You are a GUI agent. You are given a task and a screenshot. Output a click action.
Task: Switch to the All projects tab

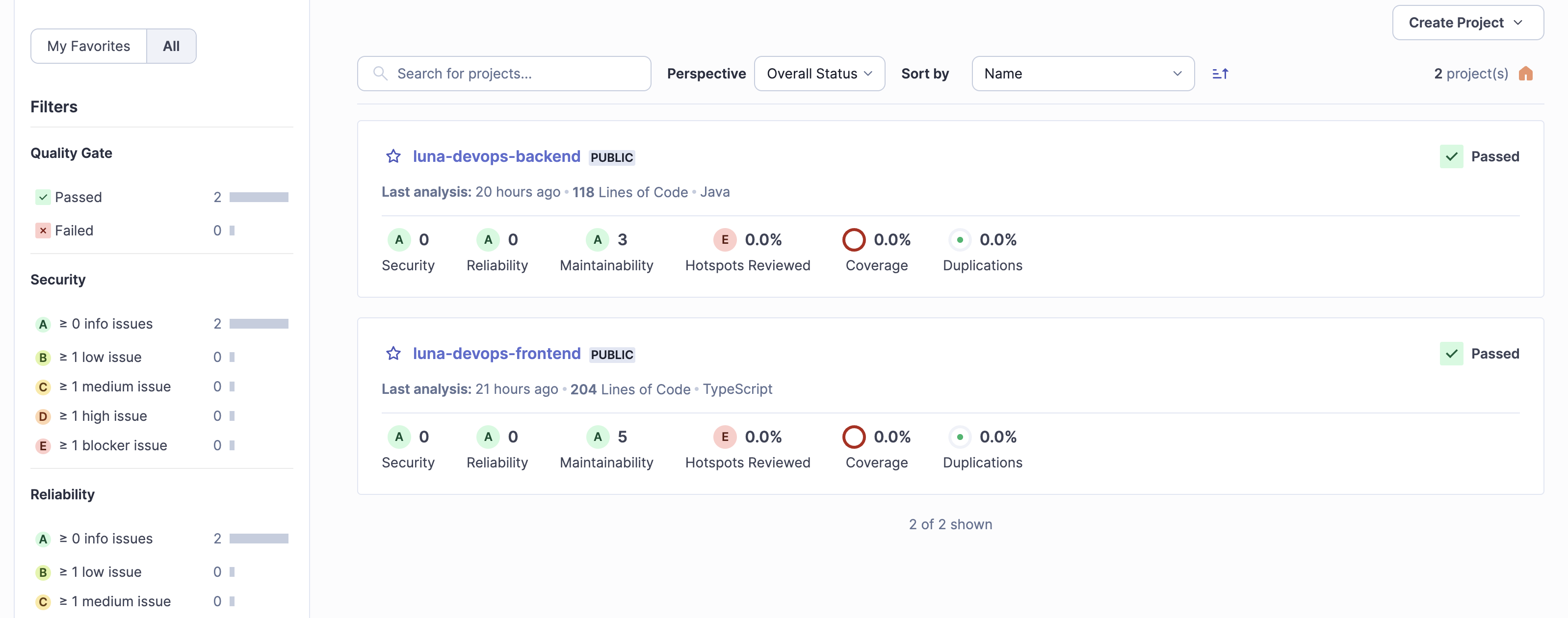click(x=171, y=46)
